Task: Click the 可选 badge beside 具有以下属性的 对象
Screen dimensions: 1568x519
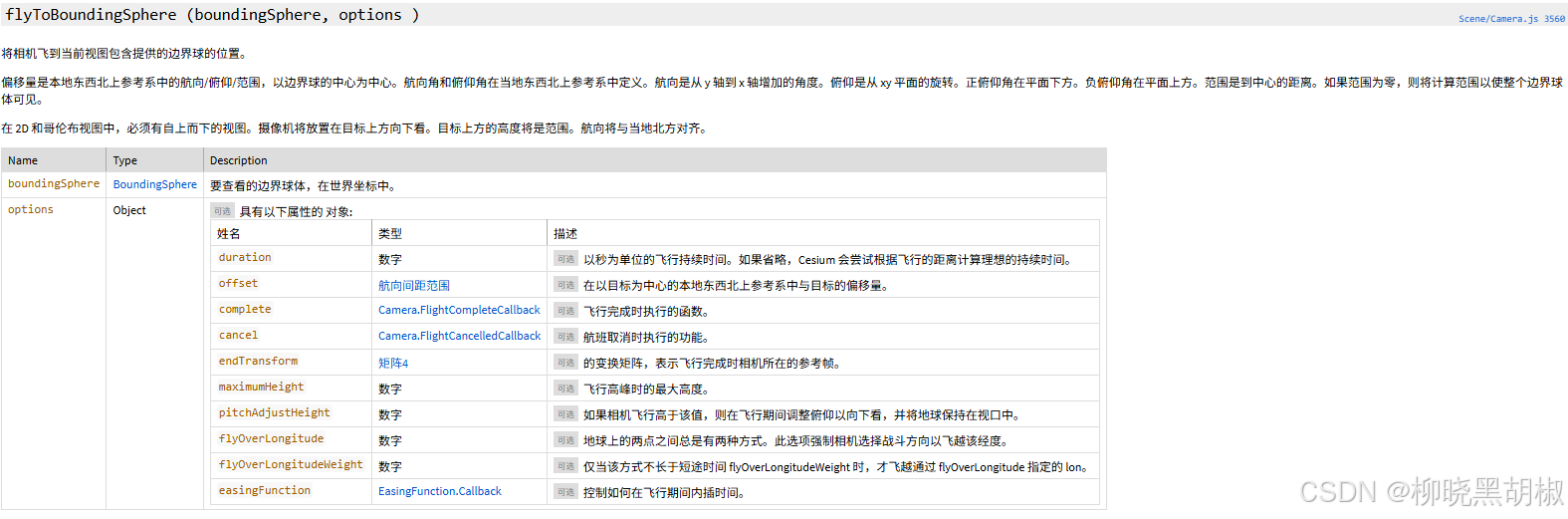Action: click(x=222, y=211)
